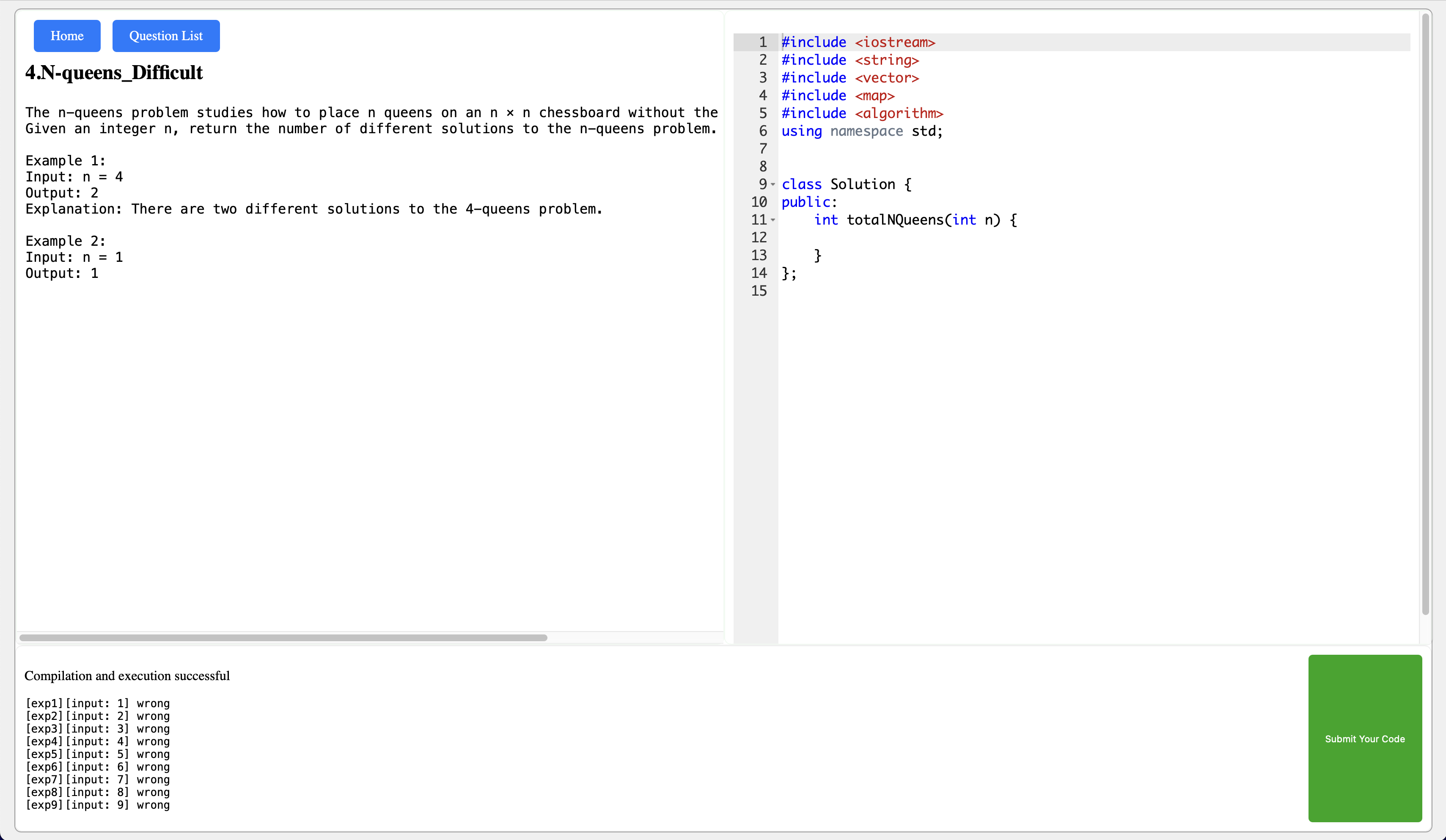Click line number 10 in gutter
This screenshot has height=840, width=1446.
tap(759, 203)
